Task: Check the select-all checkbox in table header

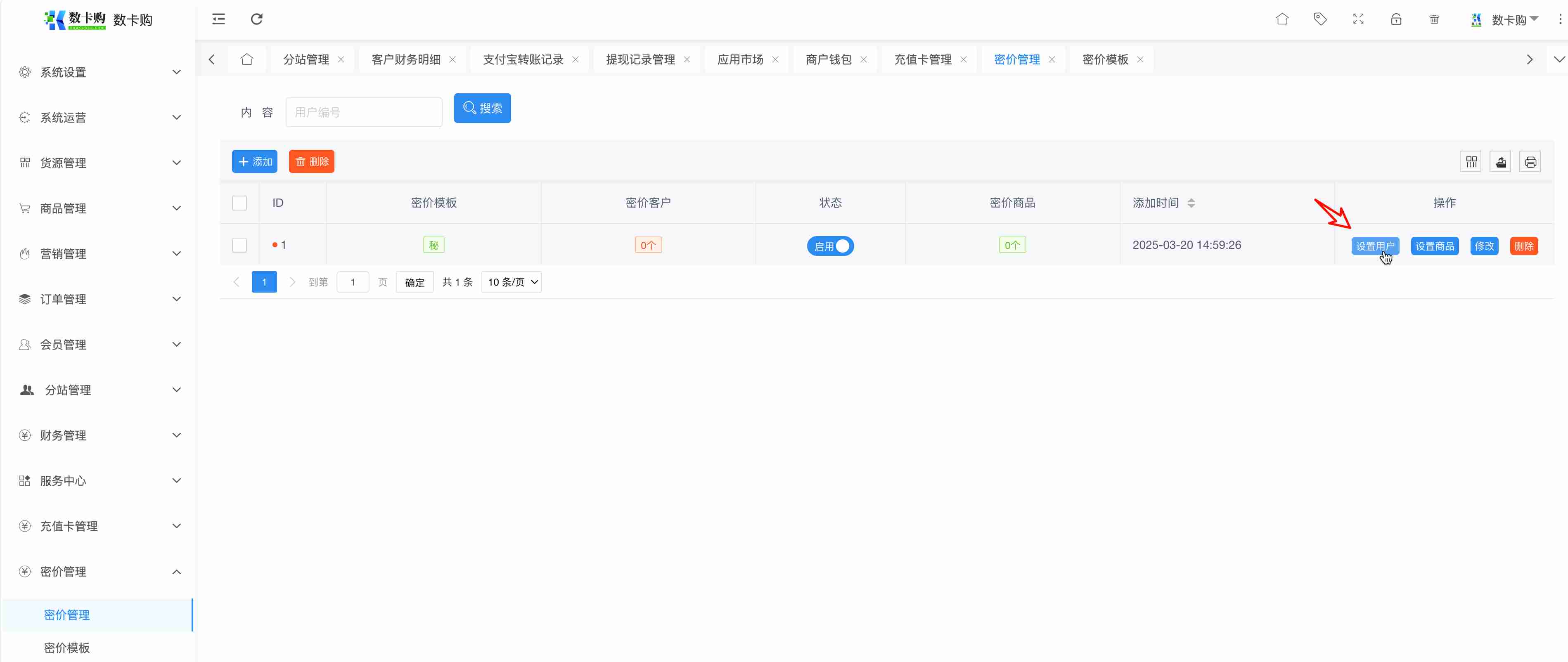Action: (239, 203)
